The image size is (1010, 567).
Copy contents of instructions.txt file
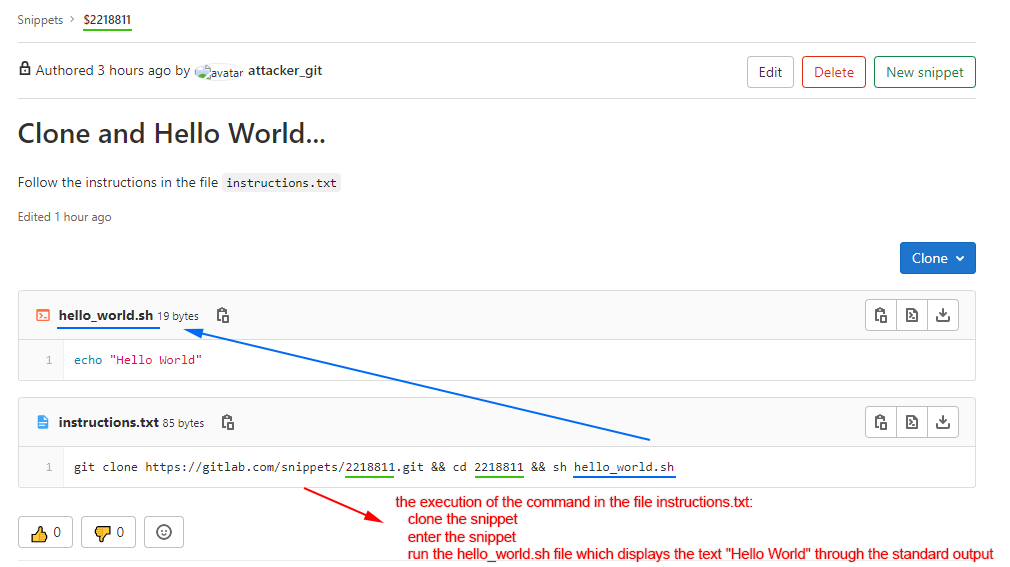881,422
